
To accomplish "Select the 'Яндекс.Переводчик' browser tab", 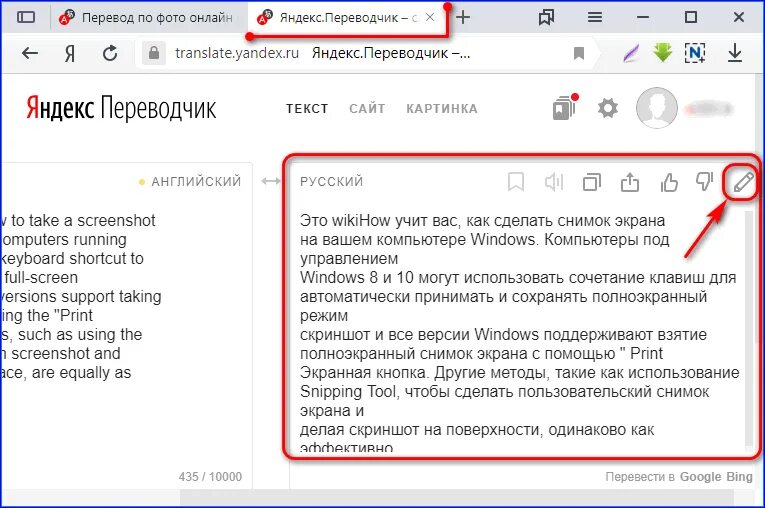I will [x=346, y=18].
